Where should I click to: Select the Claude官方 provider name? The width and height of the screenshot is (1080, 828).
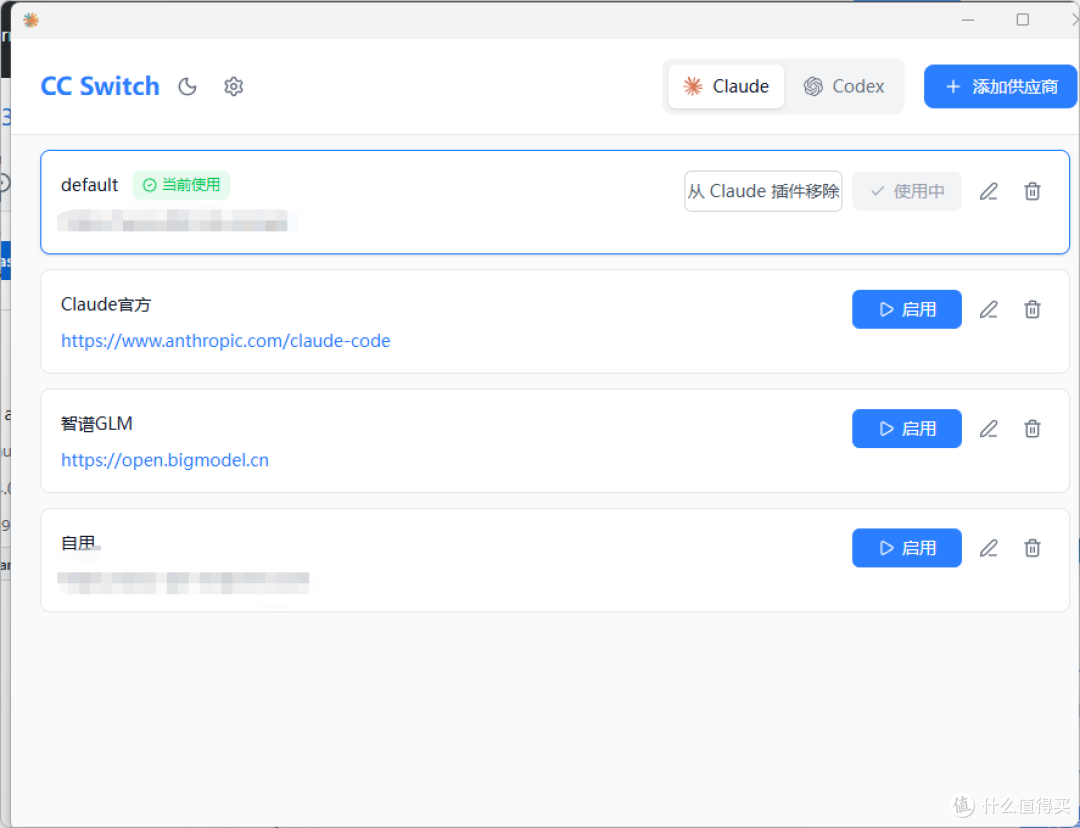pos(106,304)
